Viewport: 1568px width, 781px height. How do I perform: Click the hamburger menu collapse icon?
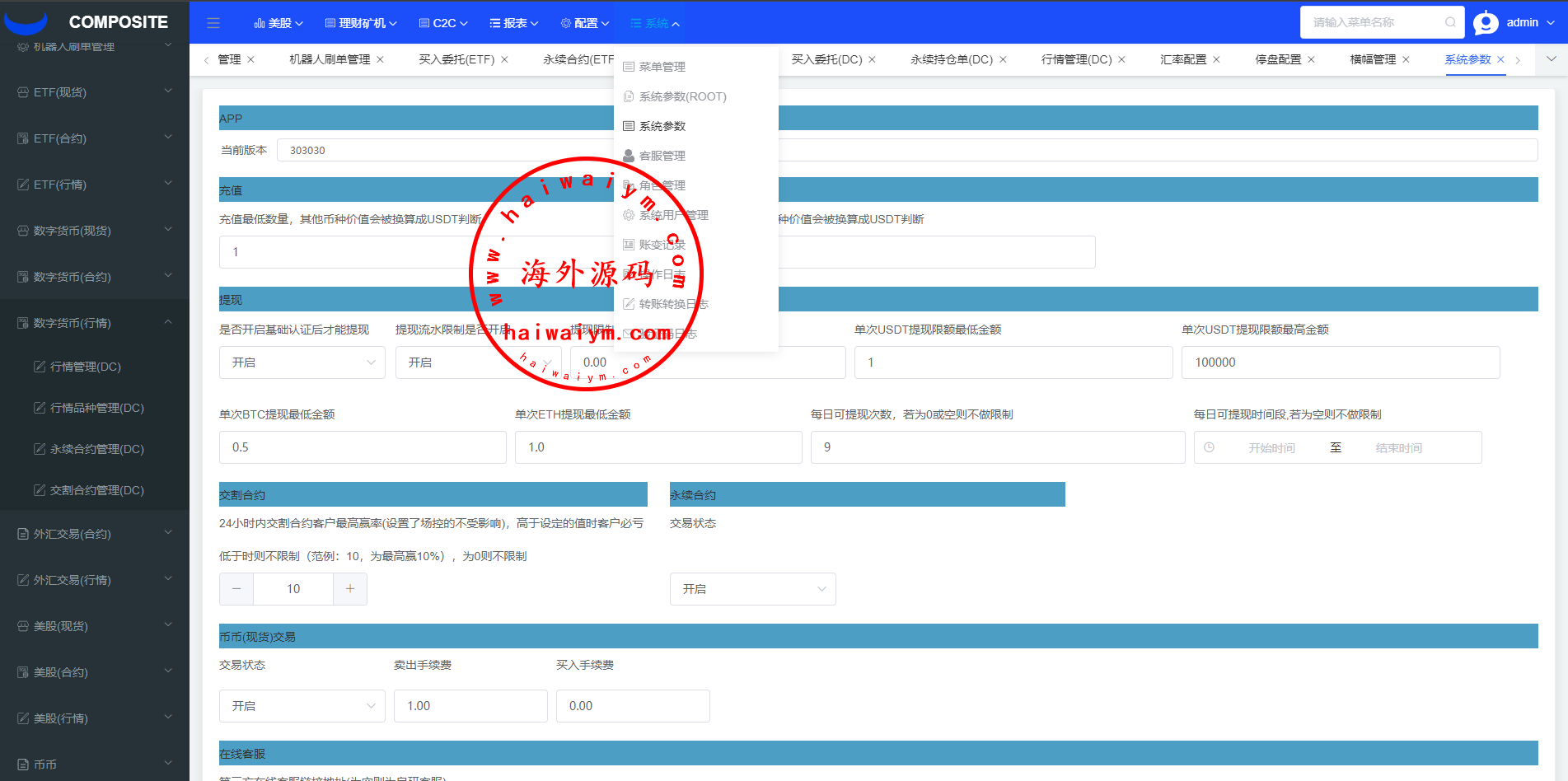pyautogui.click(x=213, y=23)
